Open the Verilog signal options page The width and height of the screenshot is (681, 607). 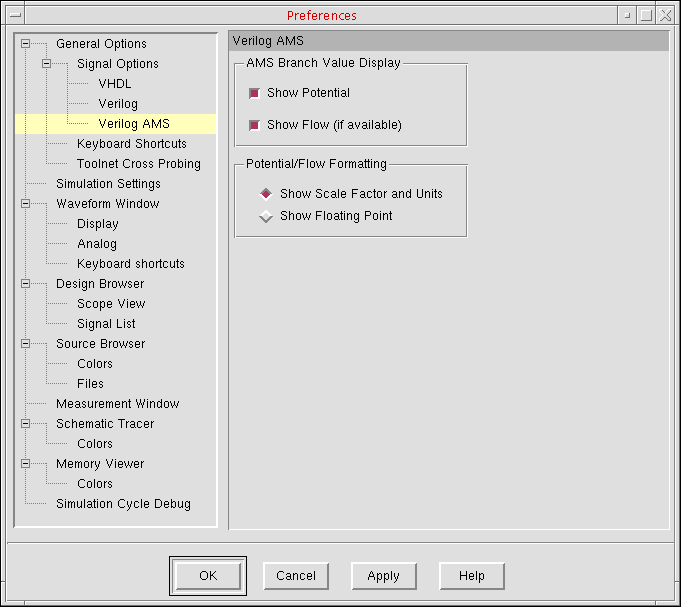[118, 104]
